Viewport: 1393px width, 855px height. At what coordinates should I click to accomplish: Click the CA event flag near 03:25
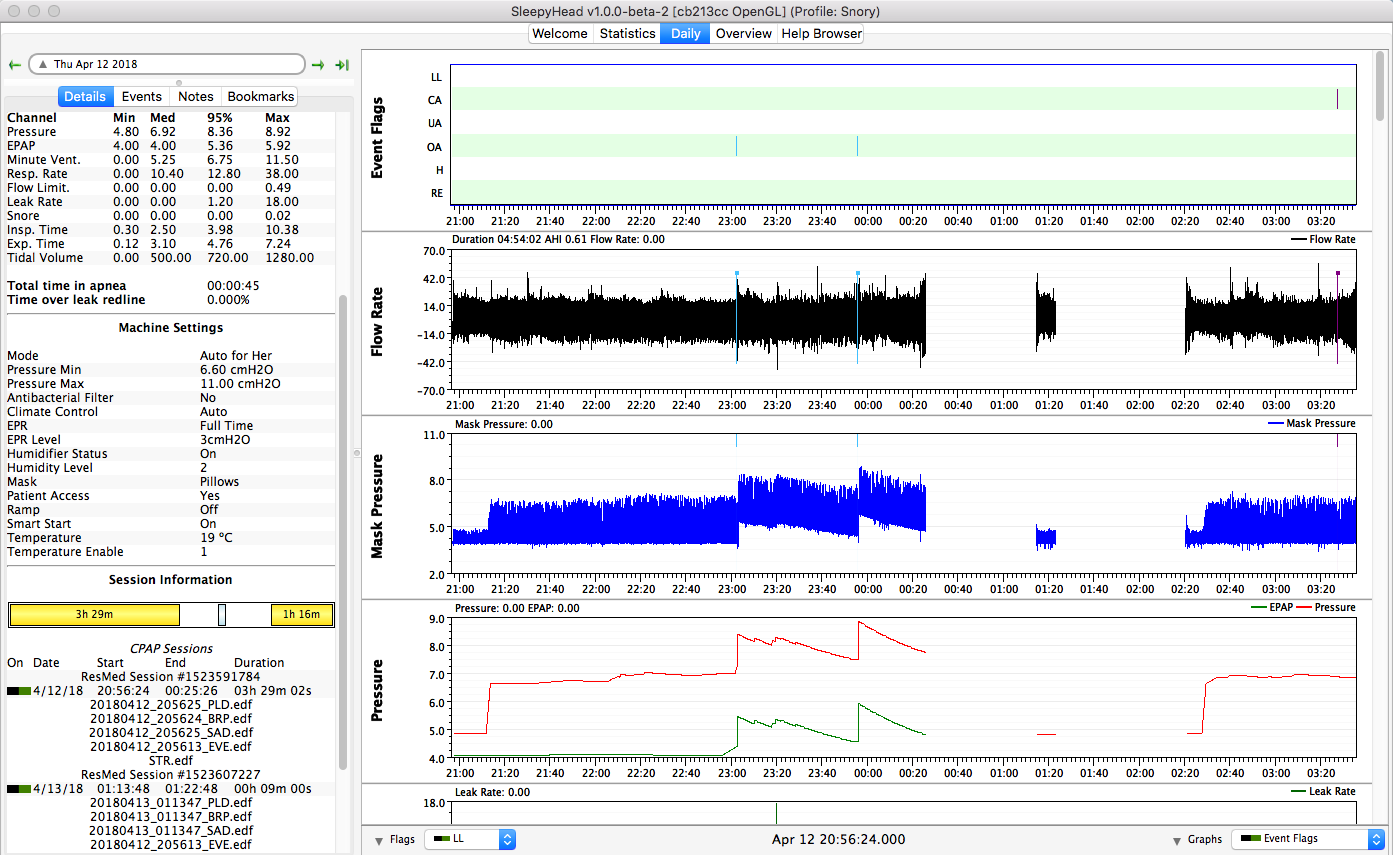coord(1337,99)
